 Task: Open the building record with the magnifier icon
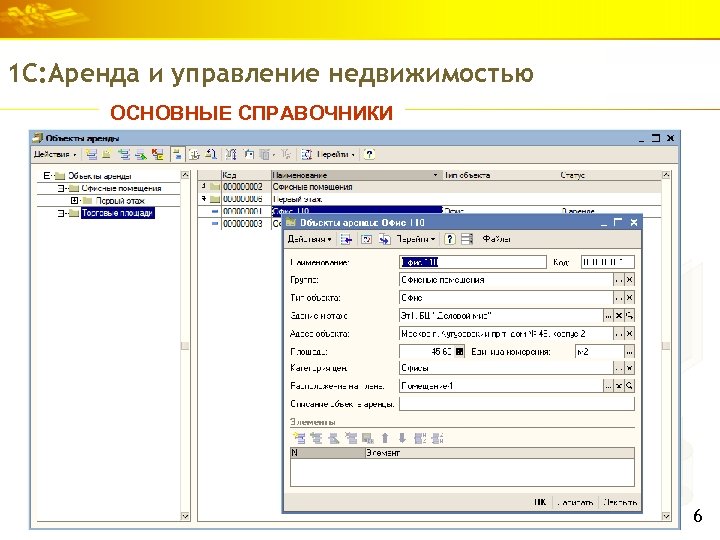630,316
